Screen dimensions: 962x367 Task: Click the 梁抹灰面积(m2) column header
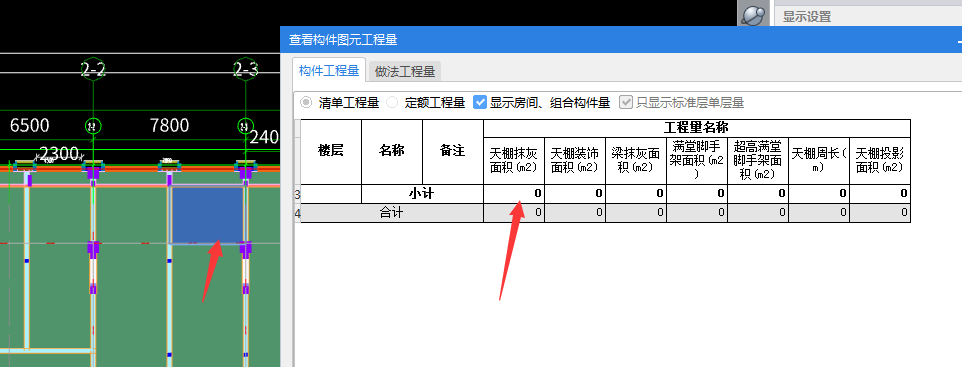(636, 160)
